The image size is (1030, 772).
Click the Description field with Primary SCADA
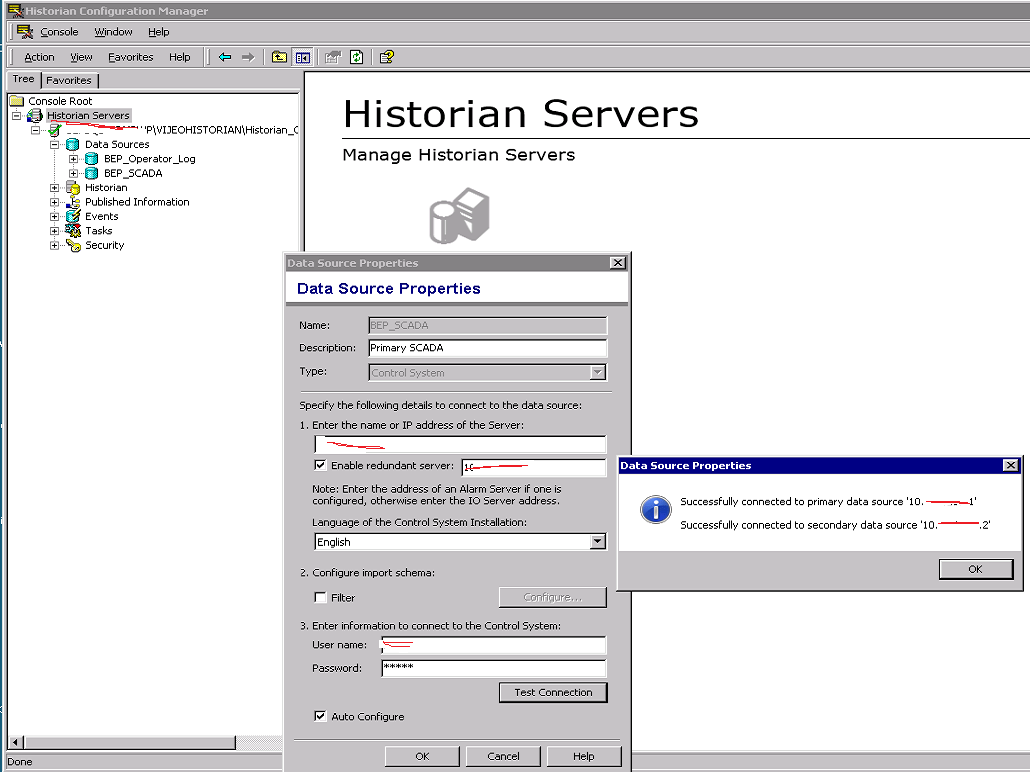(x=487, y=348)
